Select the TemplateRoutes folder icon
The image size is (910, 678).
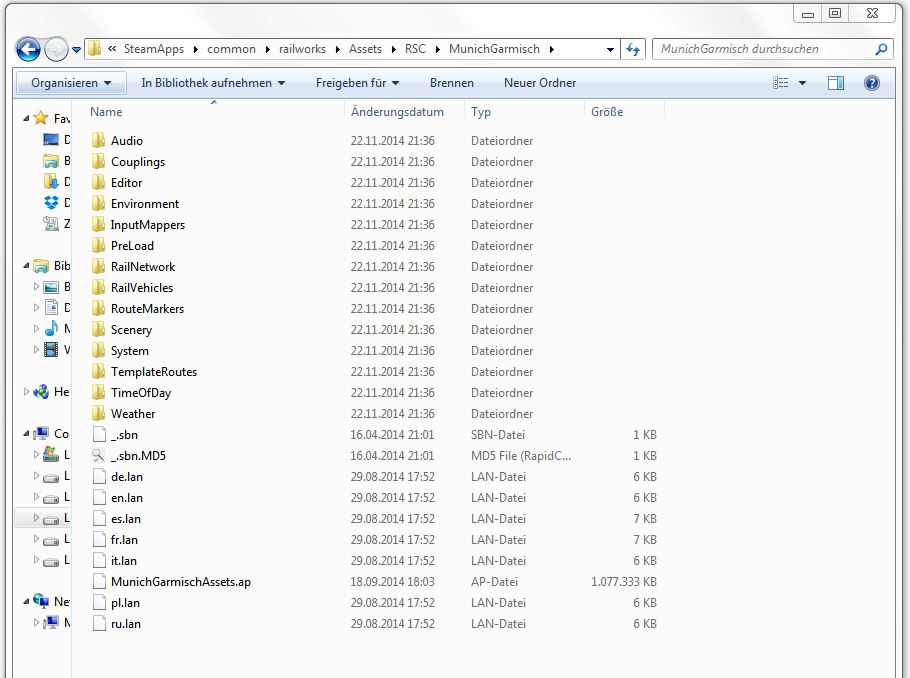click(99, 372)
